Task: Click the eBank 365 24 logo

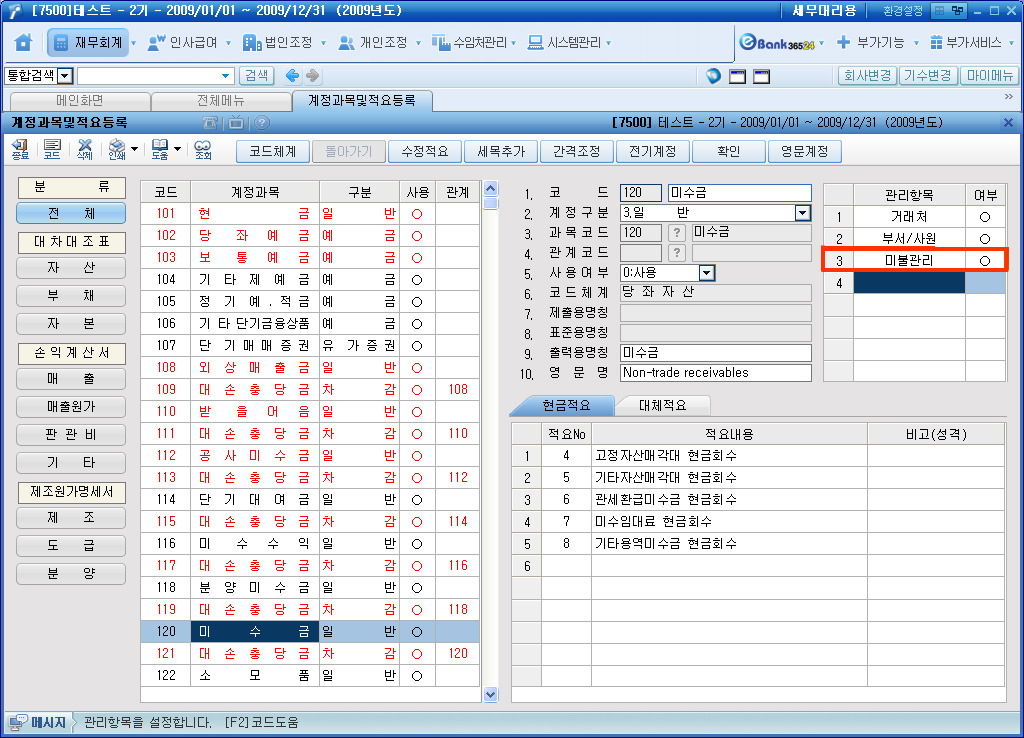Action: 777,42
